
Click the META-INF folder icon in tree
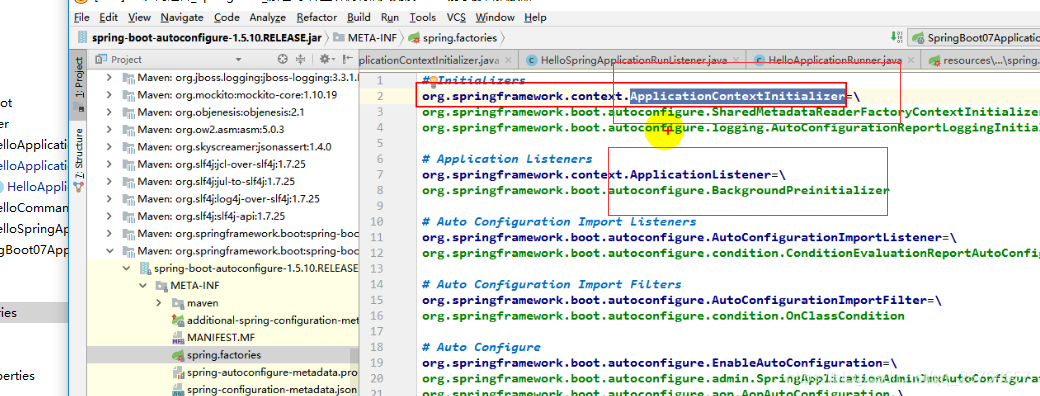[x=161, y=285]
